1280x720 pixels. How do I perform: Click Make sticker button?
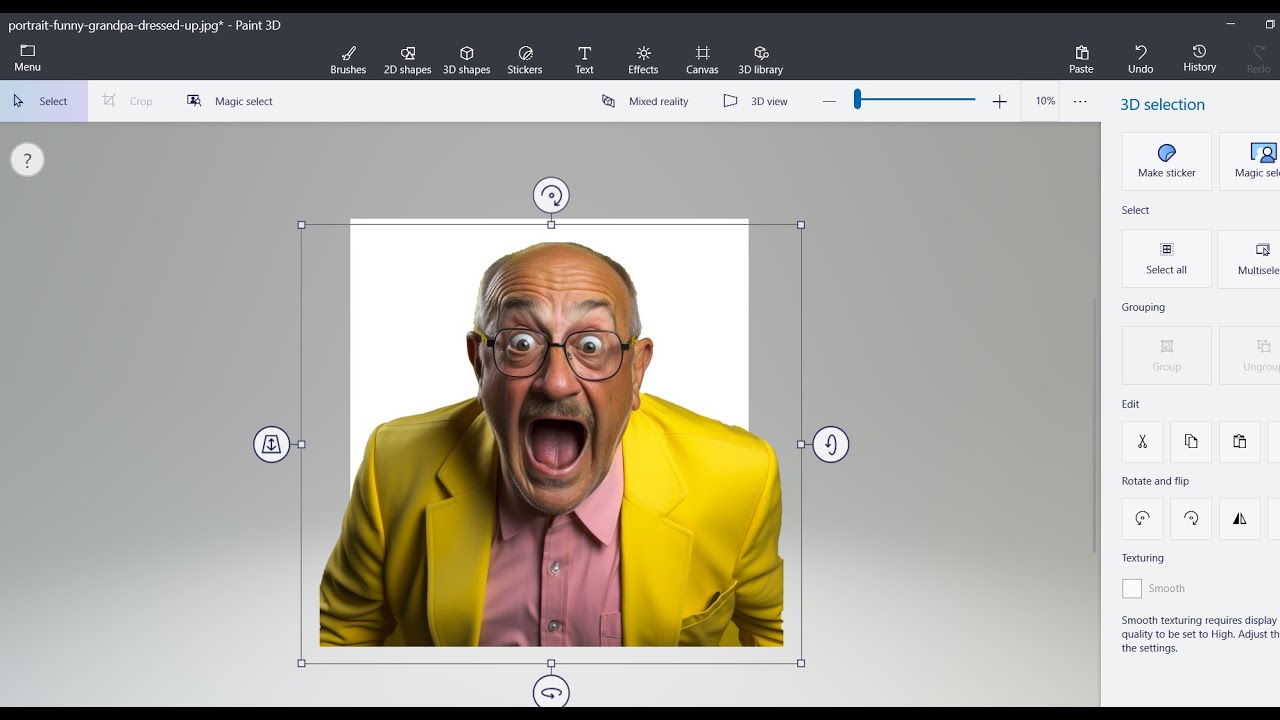pyautogui.click(x=1166, y=161)
